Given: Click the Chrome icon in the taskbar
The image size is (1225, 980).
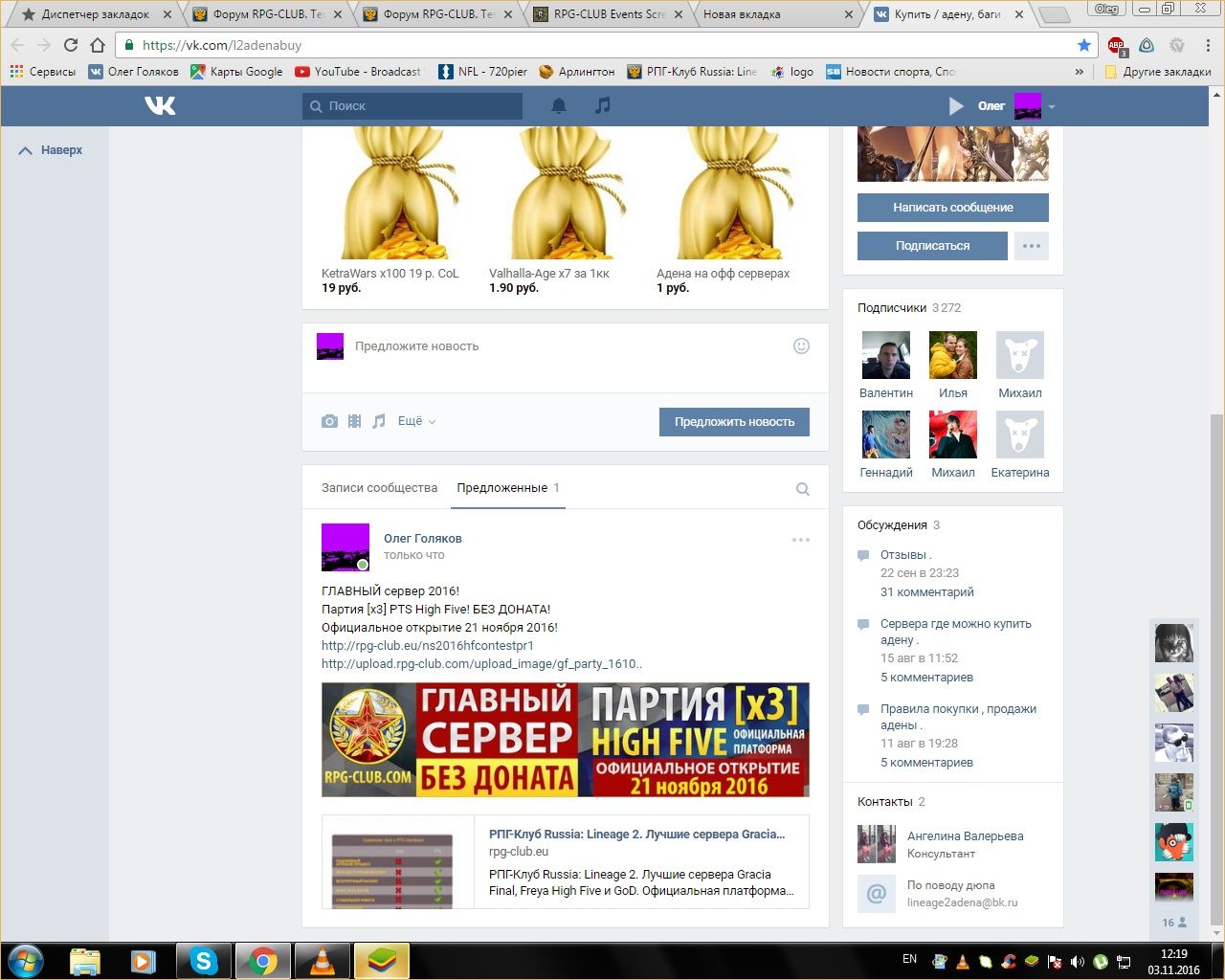Looking at the screenshot, I should click(263, 960).
